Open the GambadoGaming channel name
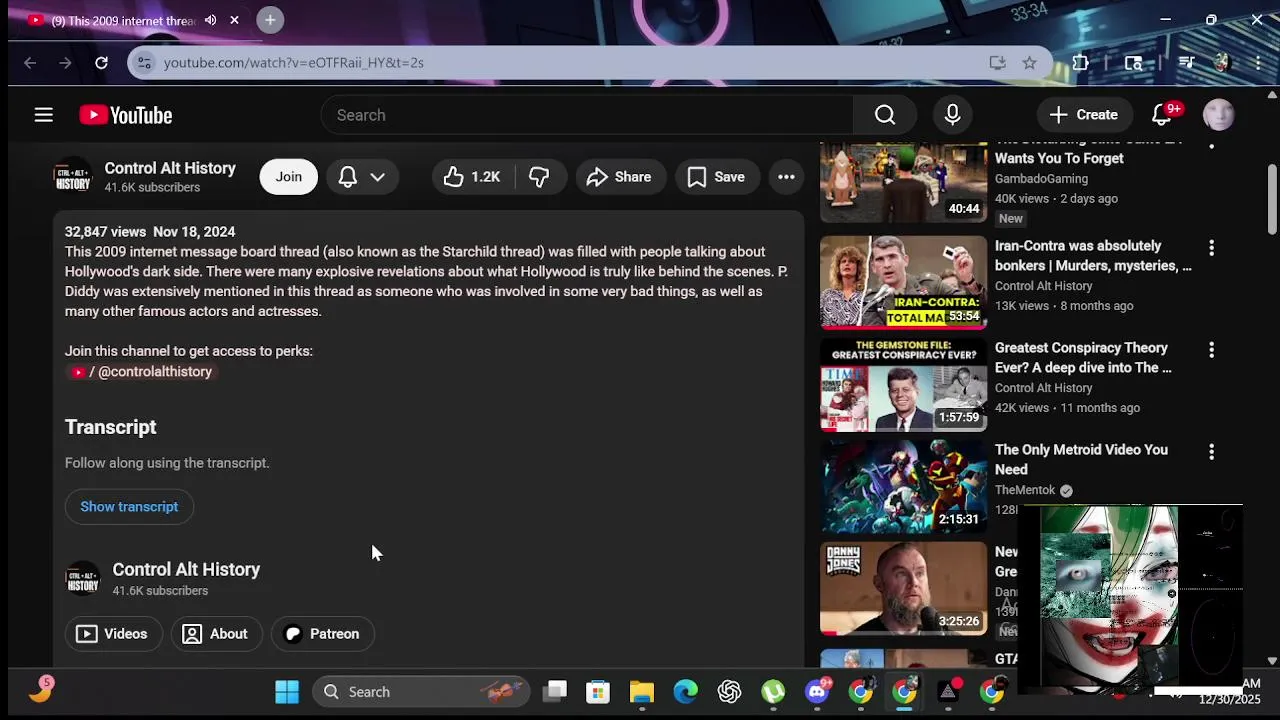This screenshot has width=1280, height=720. (x=1041, y=179)
